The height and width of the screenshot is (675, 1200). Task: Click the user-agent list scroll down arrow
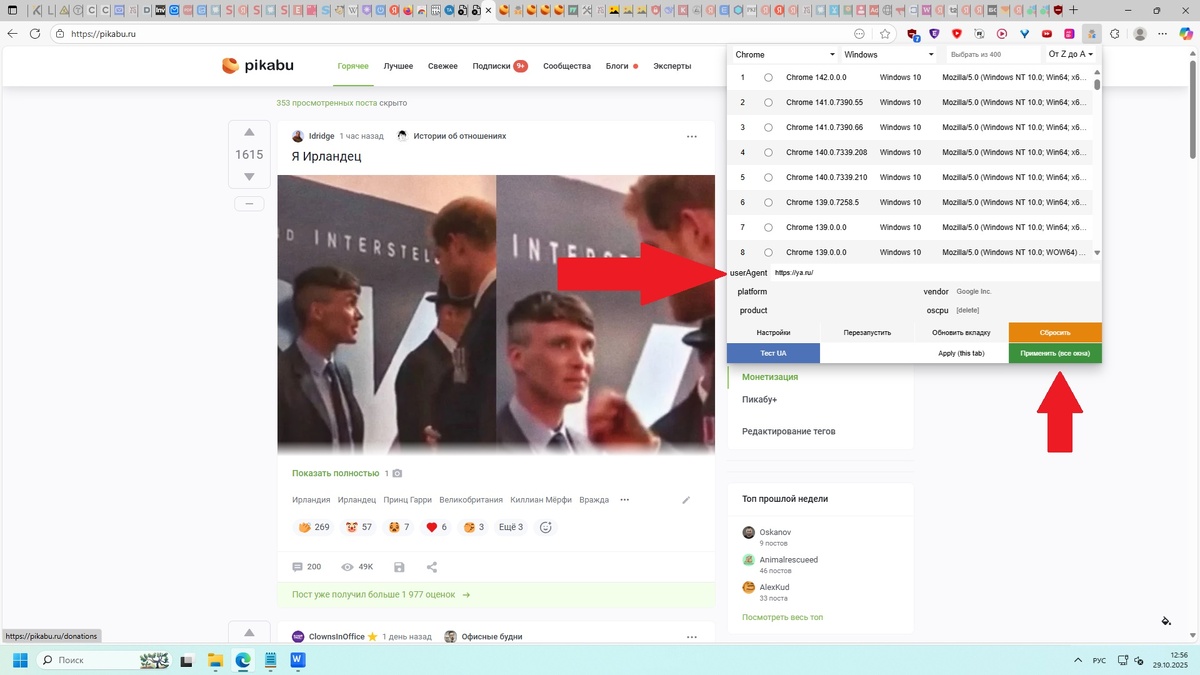[x=1097, y=253]
